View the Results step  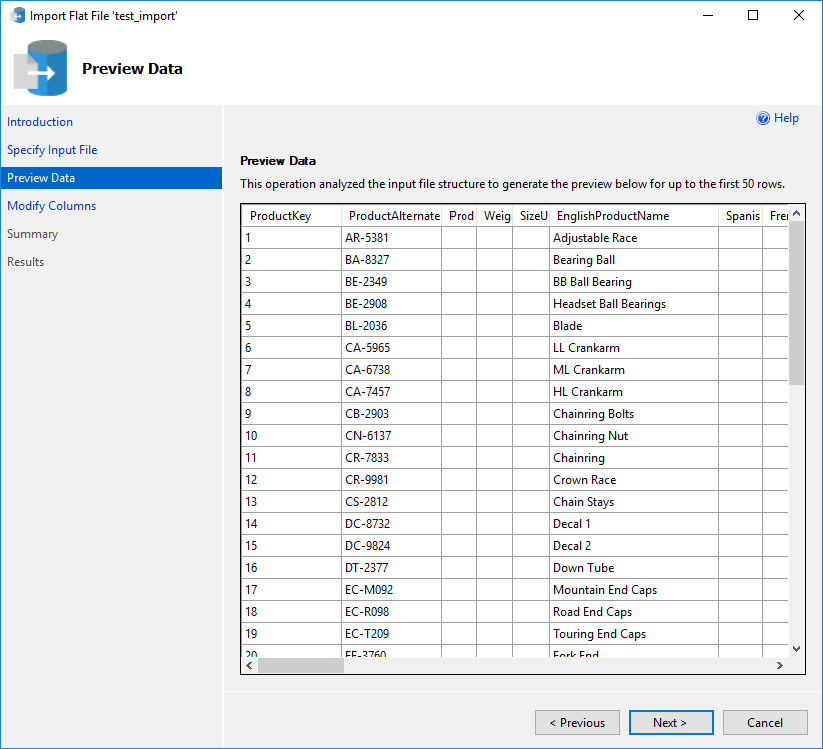point(30,261)
